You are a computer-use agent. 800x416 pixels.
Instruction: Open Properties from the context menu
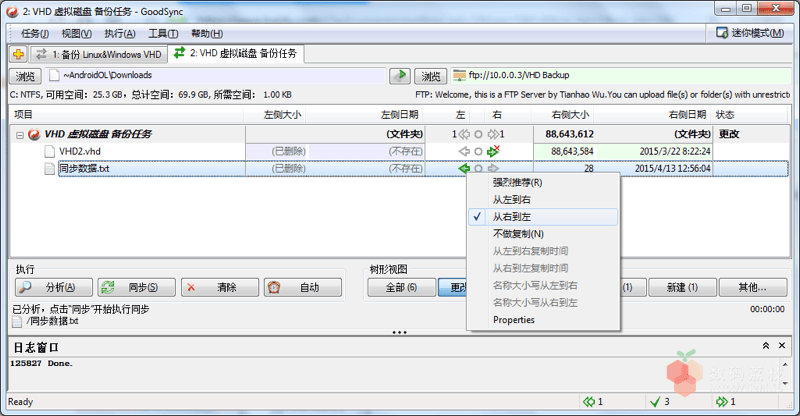pos(543,320)
